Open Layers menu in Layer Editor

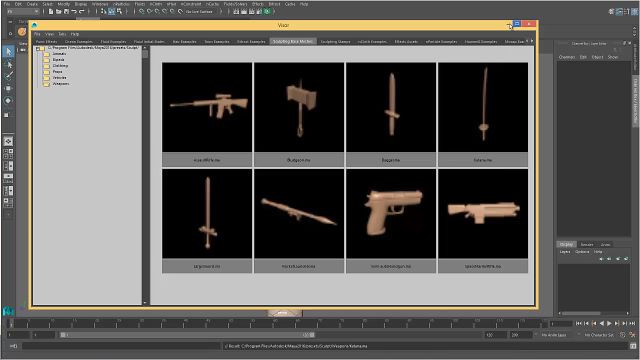(565, 252)
